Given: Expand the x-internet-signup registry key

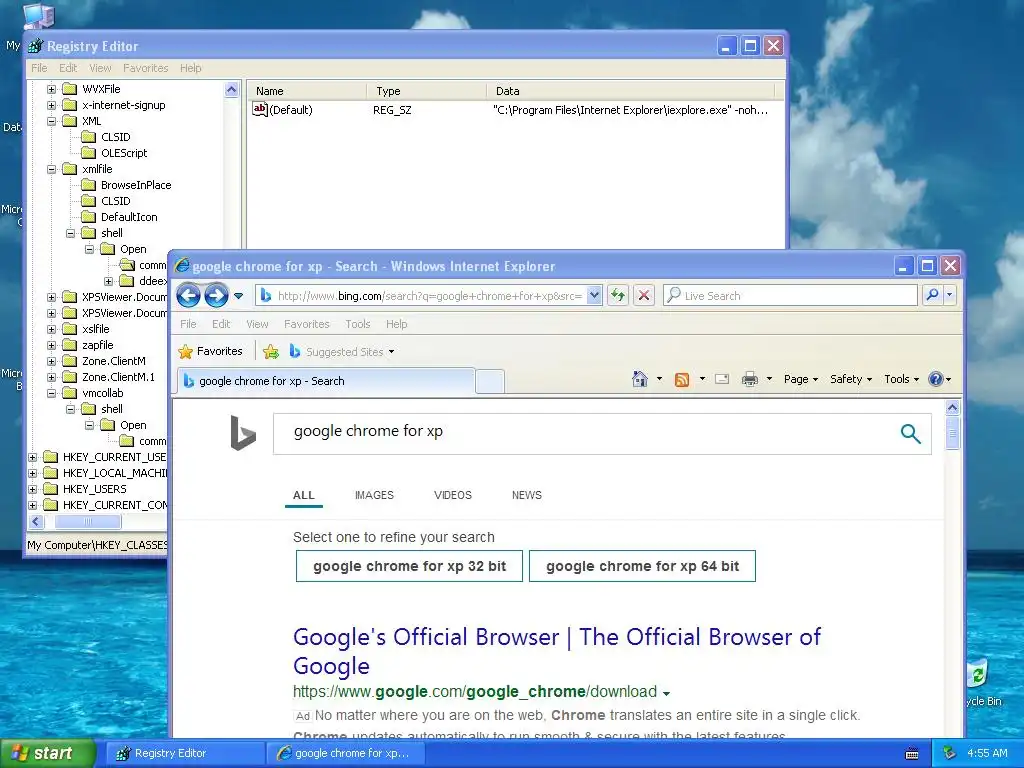Looking at the screenshot, I should coord(52,105).
